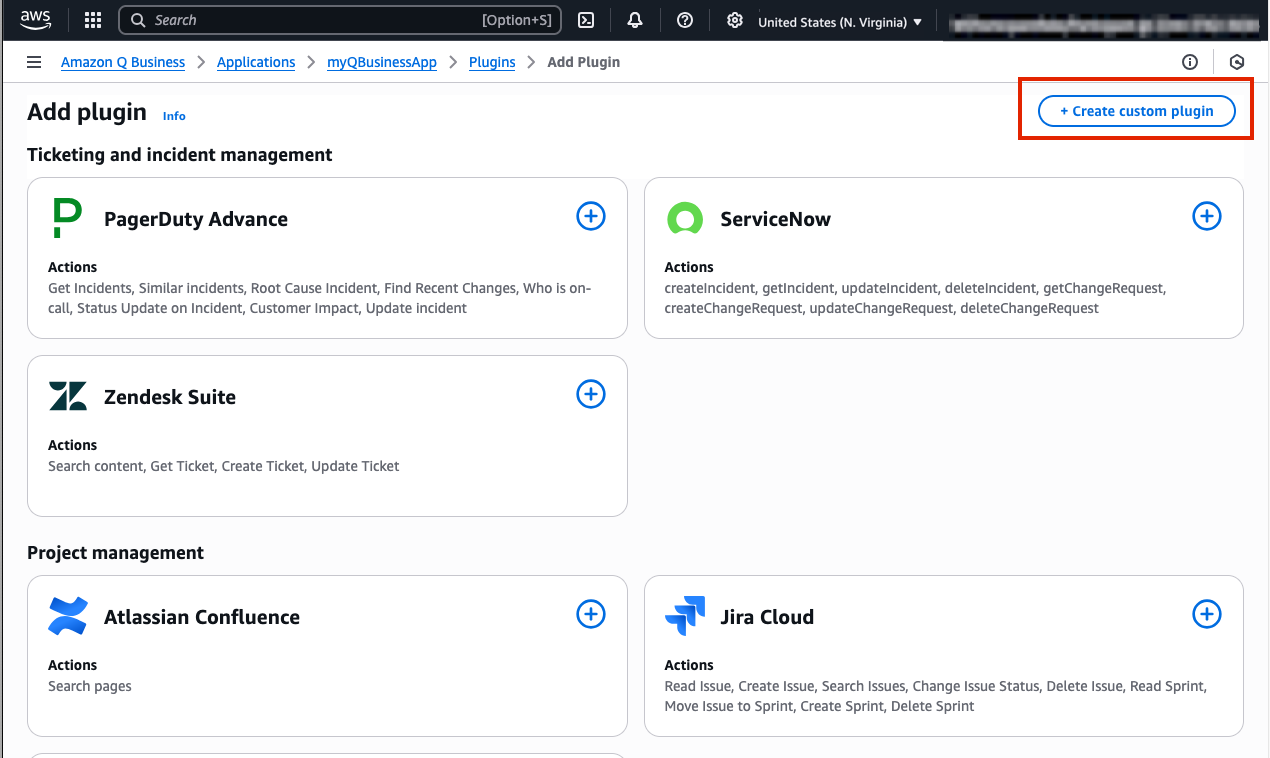The width and height of the screenshot is (1270, 758).
Task: Go to Amazon Q Business breadcrumb
Action: [123, 62]
